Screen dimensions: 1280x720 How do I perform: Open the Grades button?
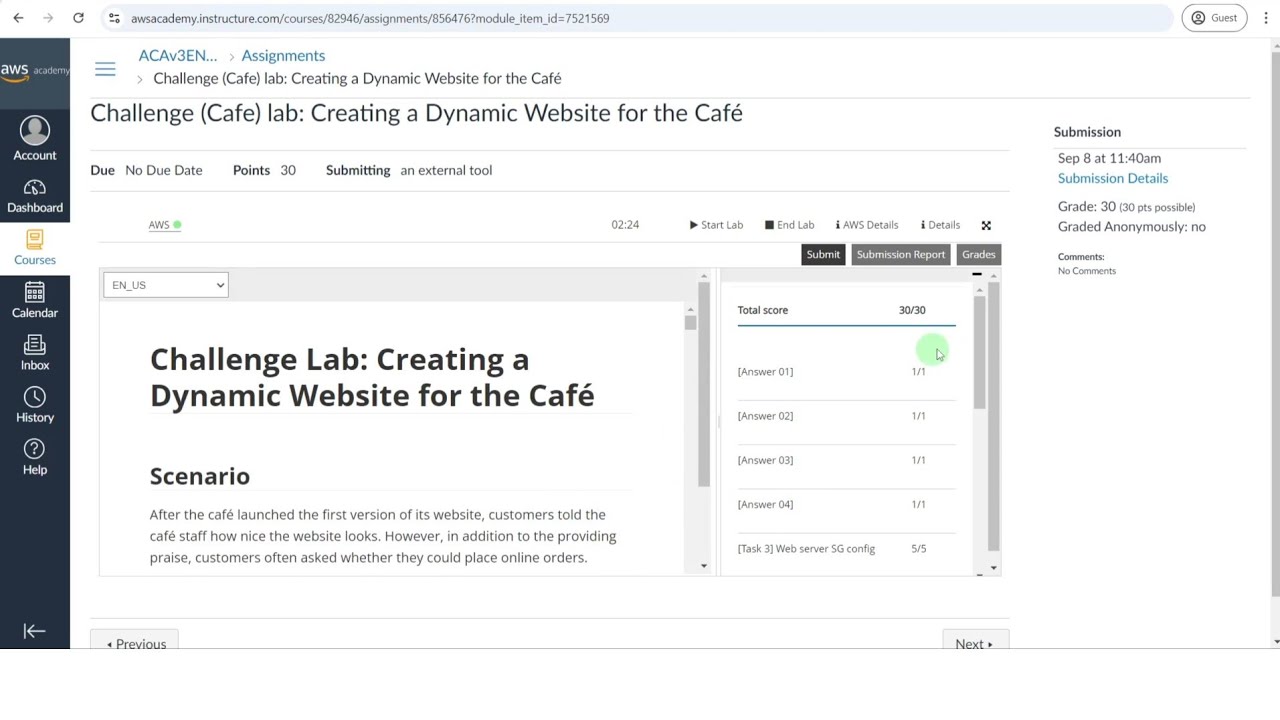(978, 254)
